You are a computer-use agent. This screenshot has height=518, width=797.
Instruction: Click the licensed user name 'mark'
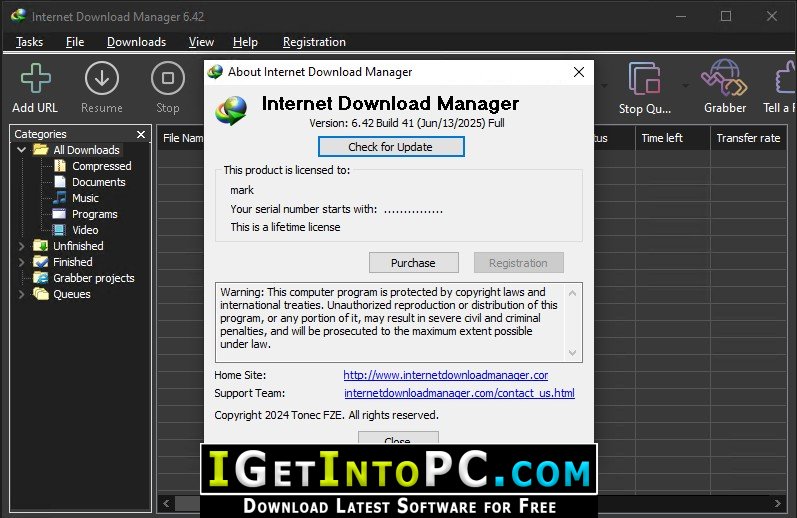pos(242,190)
